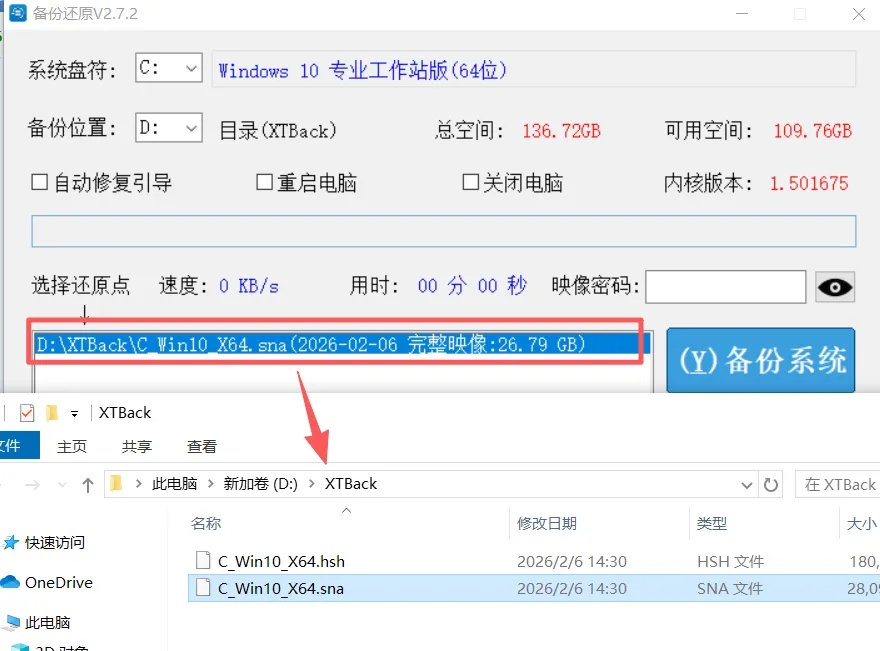Click the sort arrow above 名称 column
The height and width of the screenshot is (651, 880).
click(346, 508)
